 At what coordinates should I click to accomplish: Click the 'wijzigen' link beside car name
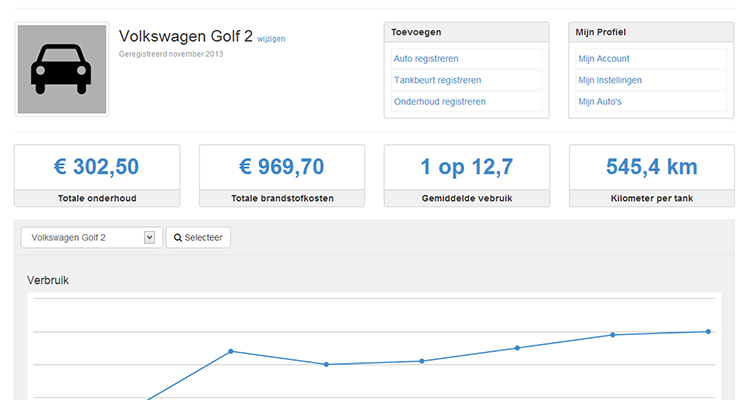point(271,39)
